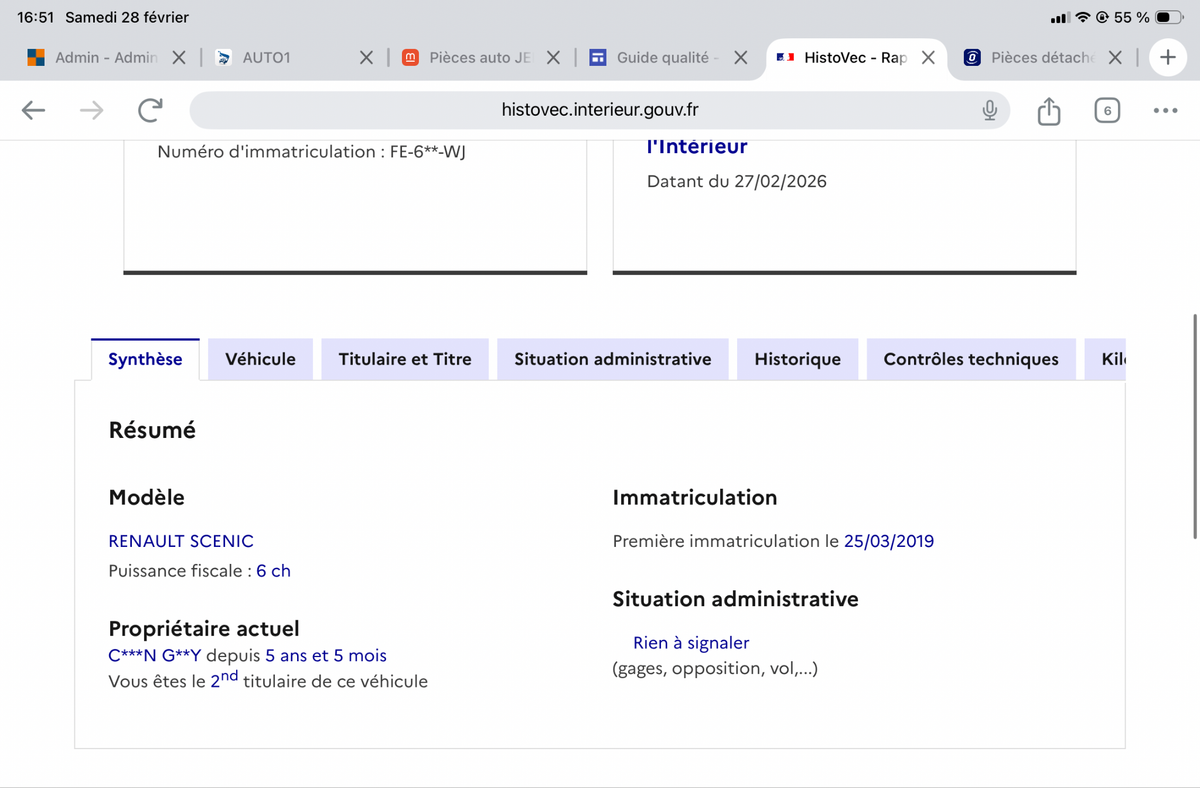Select the Titulaire et Titre tab
This screenshot has width=1200, height=788.
click(x=404, y=359)
